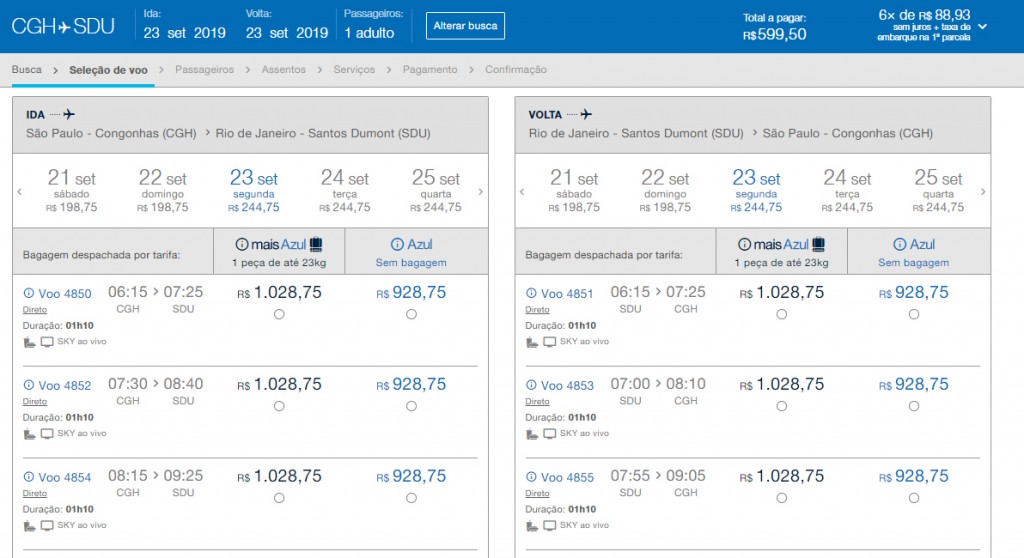Show earlier dates in IDA date carousel
1024x558 pixels.
coord(20,191)
